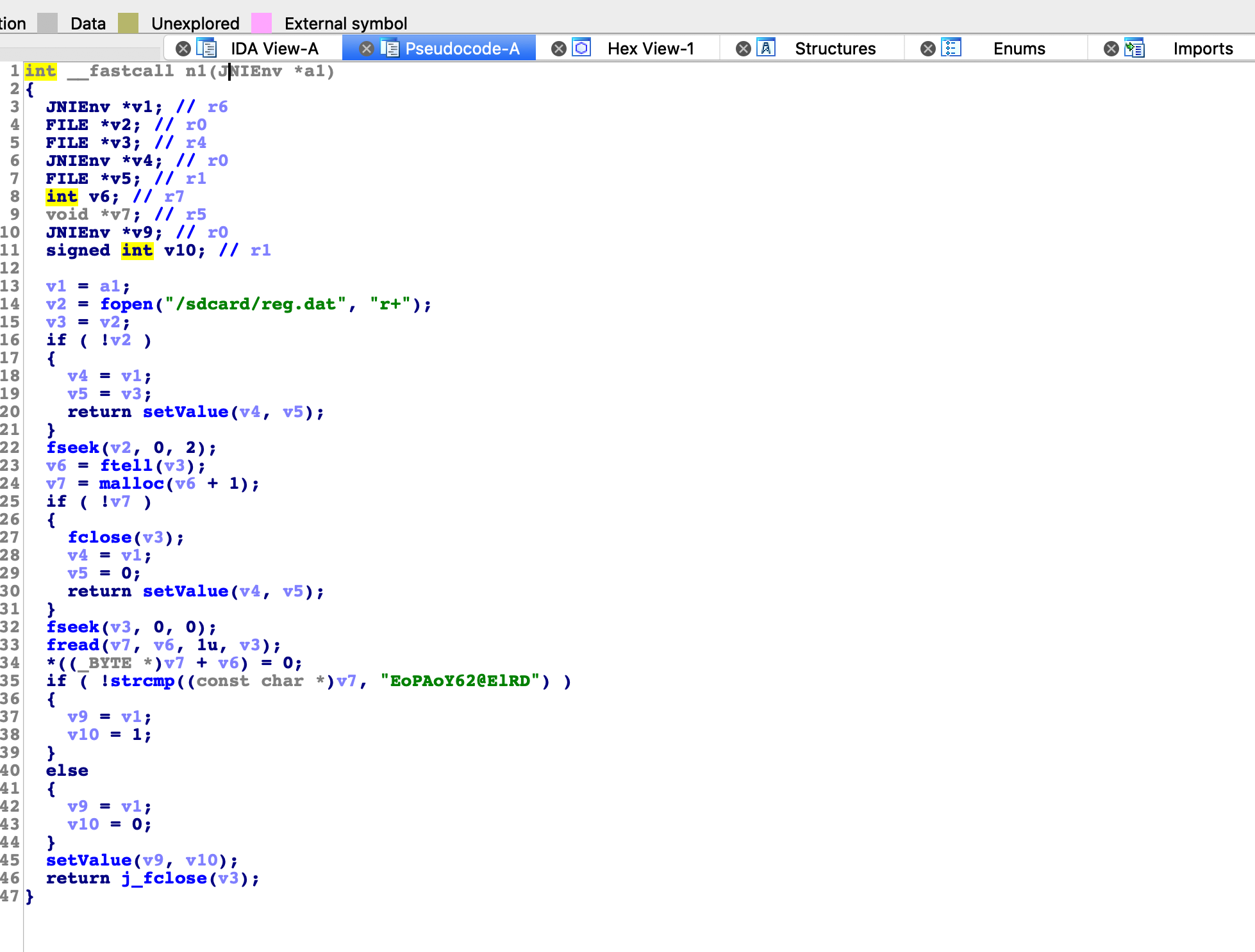
Task: Click the fopen function call
Action: coord(126,304)
